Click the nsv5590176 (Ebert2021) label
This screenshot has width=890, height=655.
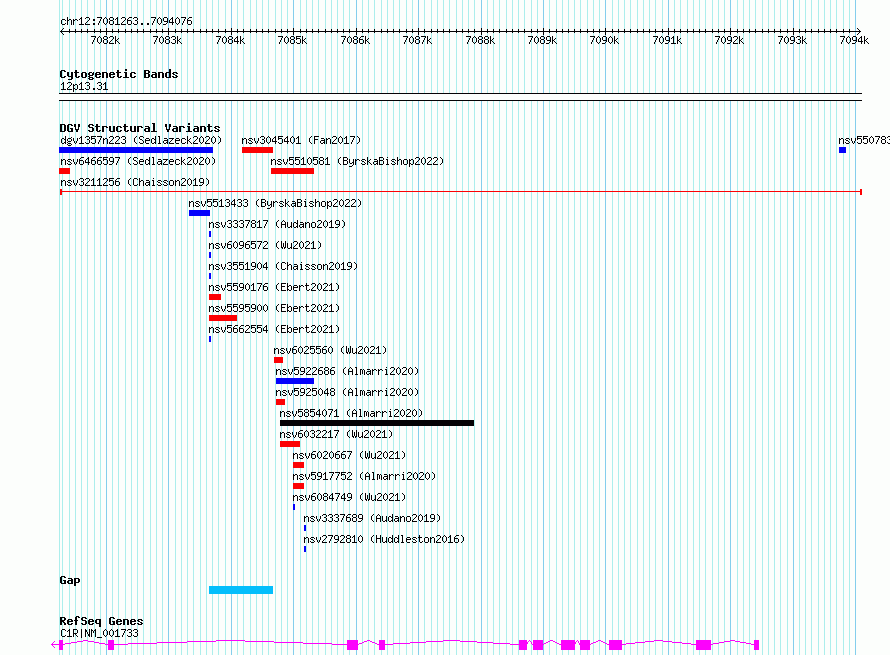274,287
